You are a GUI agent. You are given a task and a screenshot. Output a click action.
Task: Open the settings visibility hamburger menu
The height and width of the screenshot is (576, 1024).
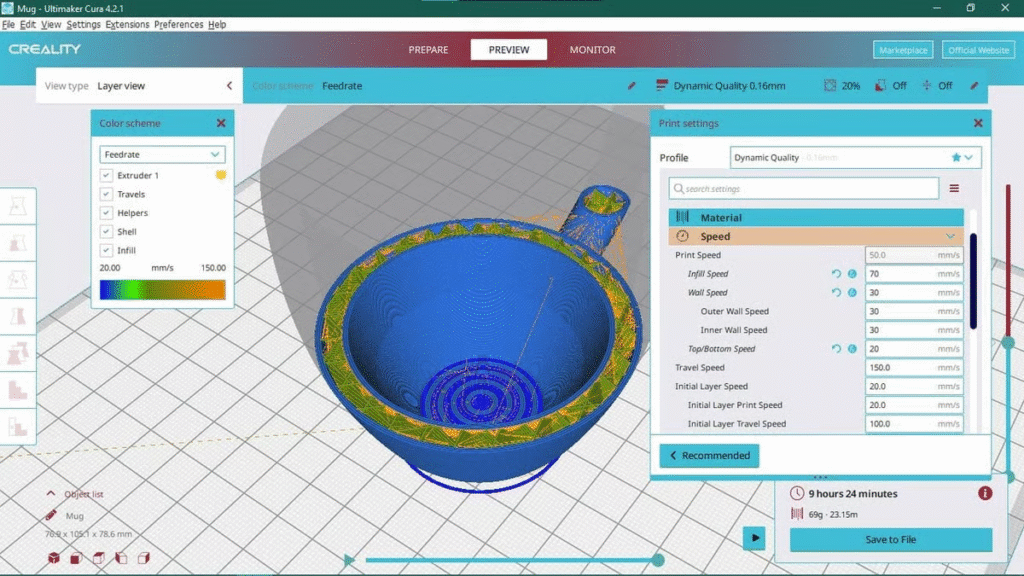(x=954, y=189)
